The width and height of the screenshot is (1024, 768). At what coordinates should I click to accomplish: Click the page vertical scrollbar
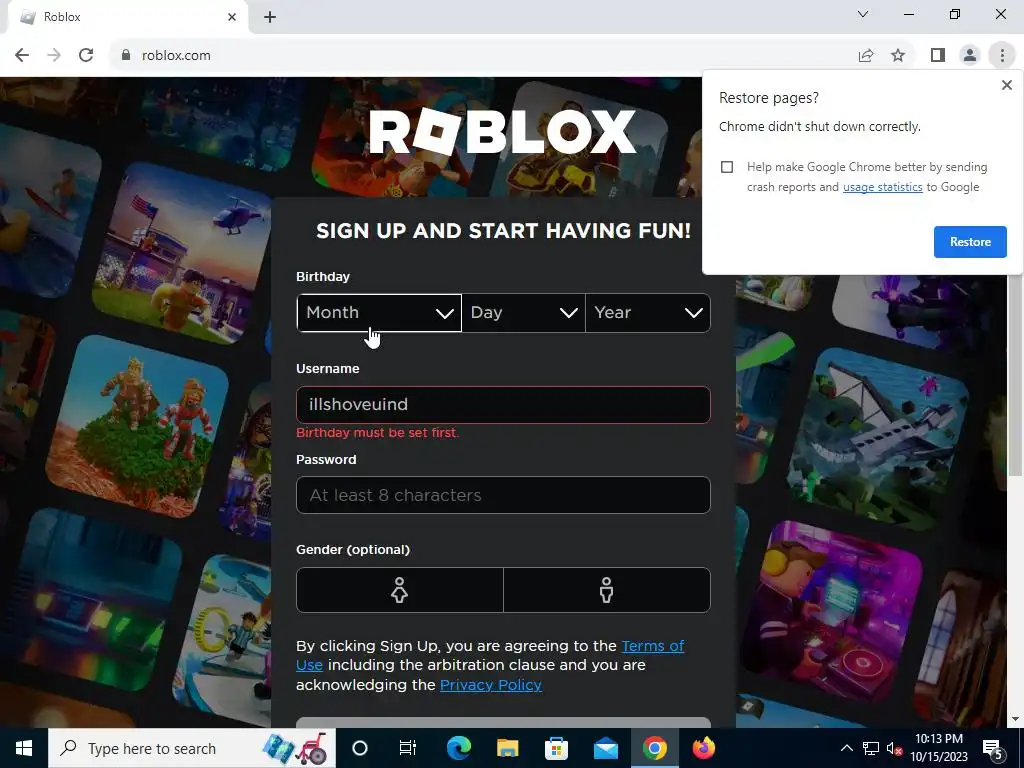[x=1015, y=376]
